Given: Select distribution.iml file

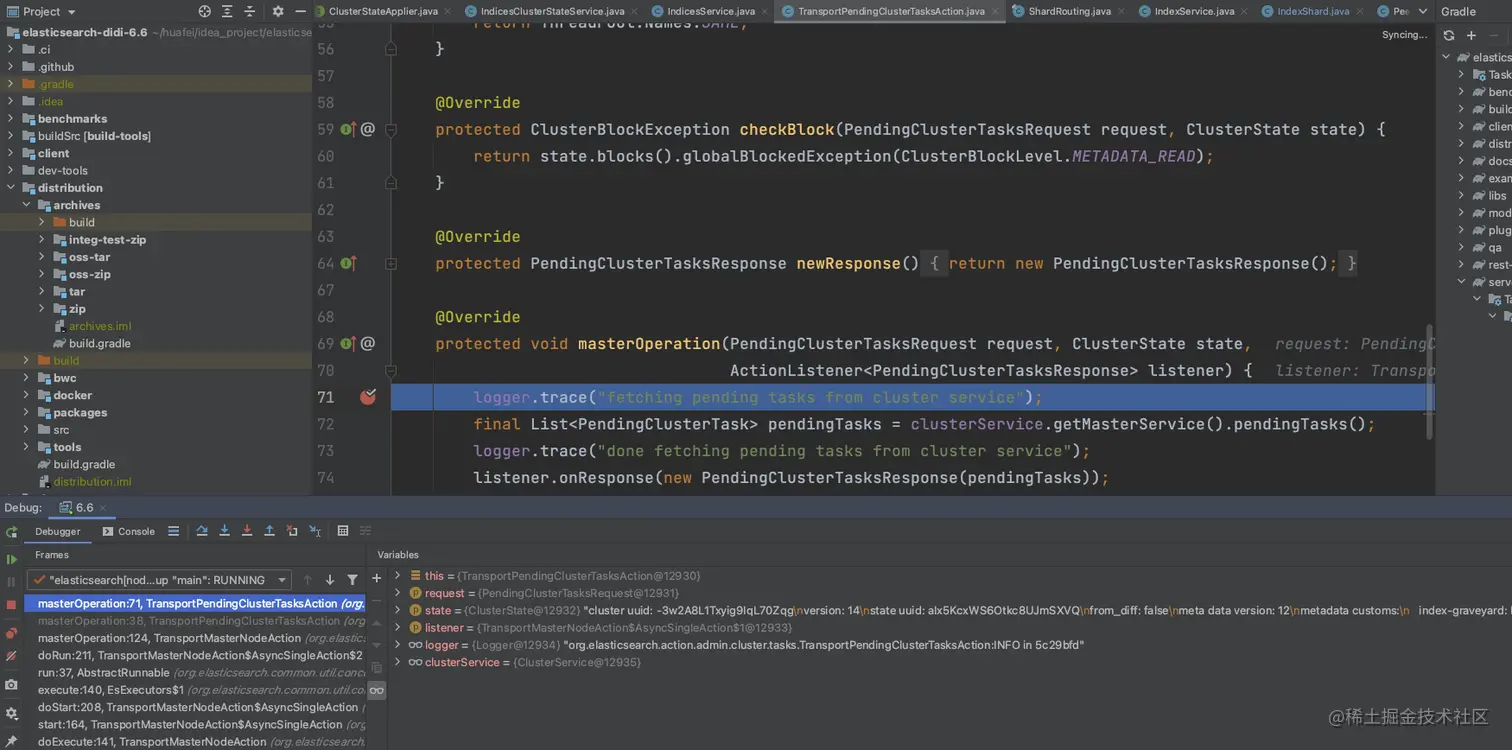Looking at the screenshot, I should point(92,482).
